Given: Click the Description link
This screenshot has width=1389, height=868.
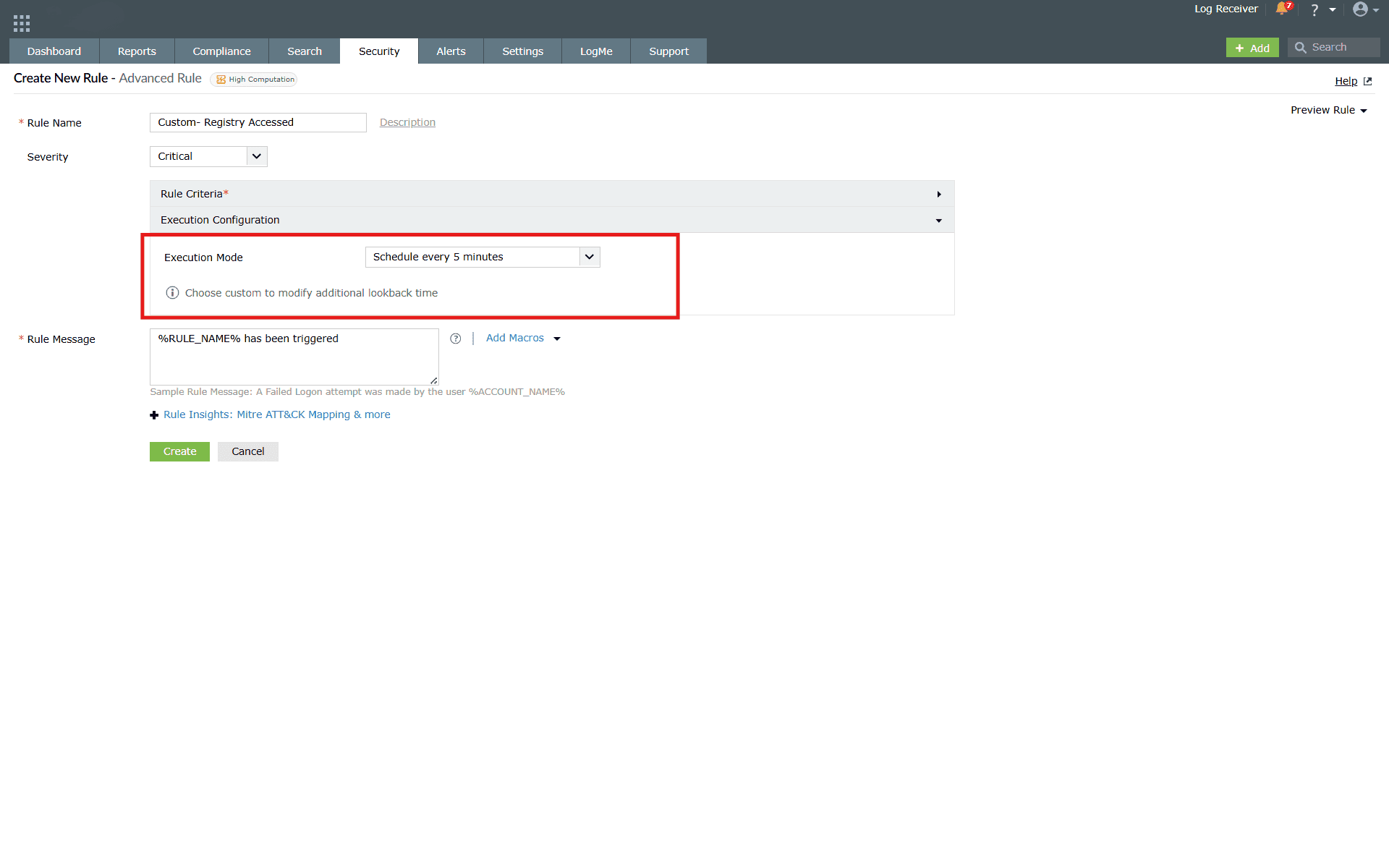Looking at the screenshot, I should (x=407, y=122).
